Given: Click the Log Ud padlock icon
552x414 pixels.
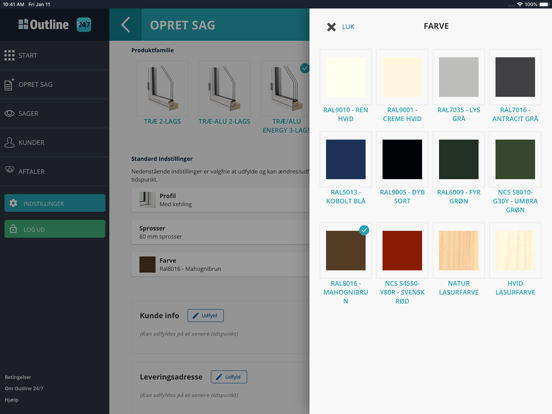Looking at the screenshot, I should coord(13,229).
